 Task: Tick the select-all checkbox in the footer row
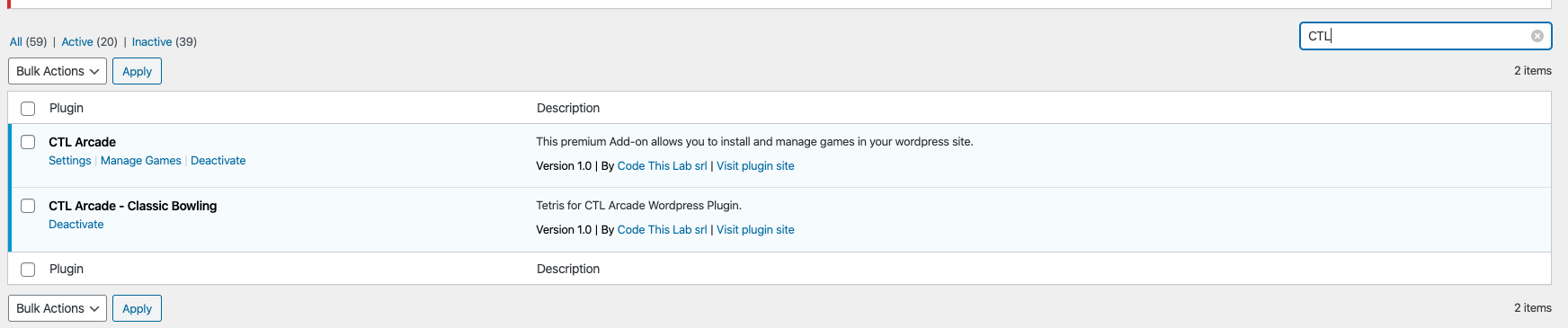tap(28, 270)
